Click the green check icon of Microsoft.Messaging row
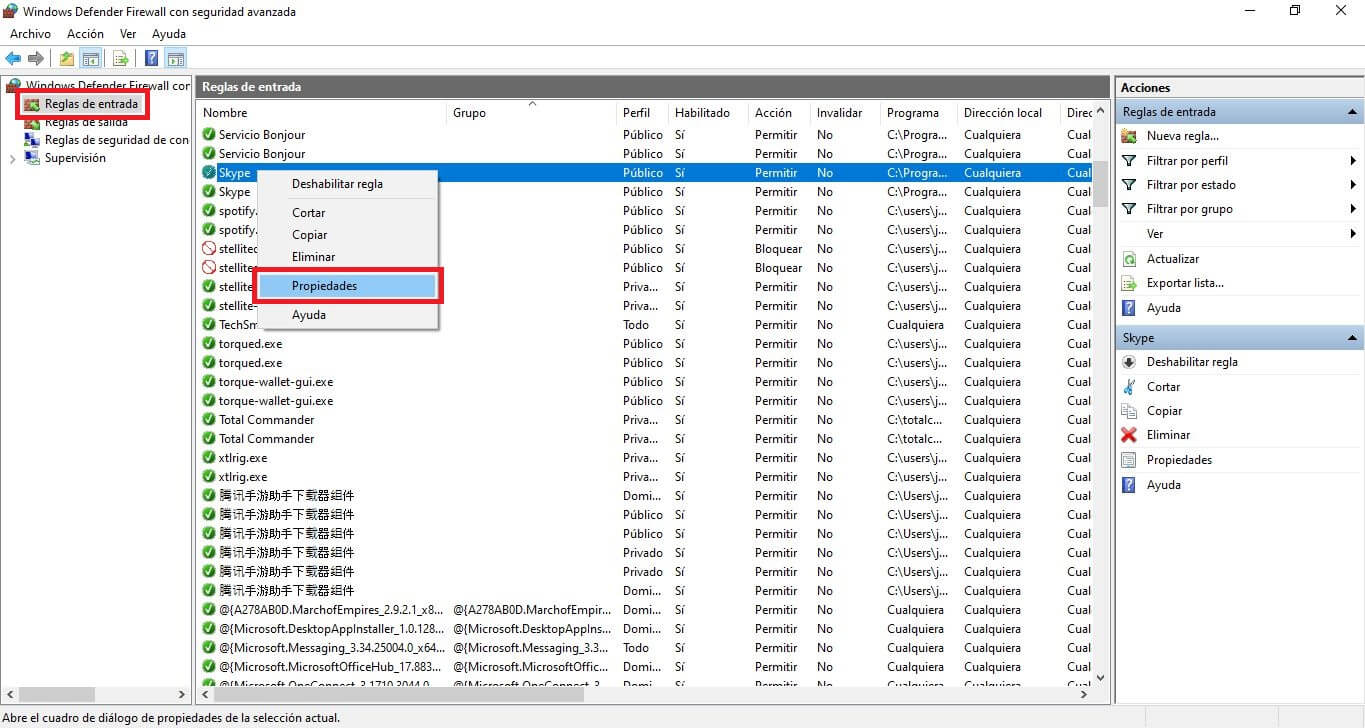 (209, 648)
